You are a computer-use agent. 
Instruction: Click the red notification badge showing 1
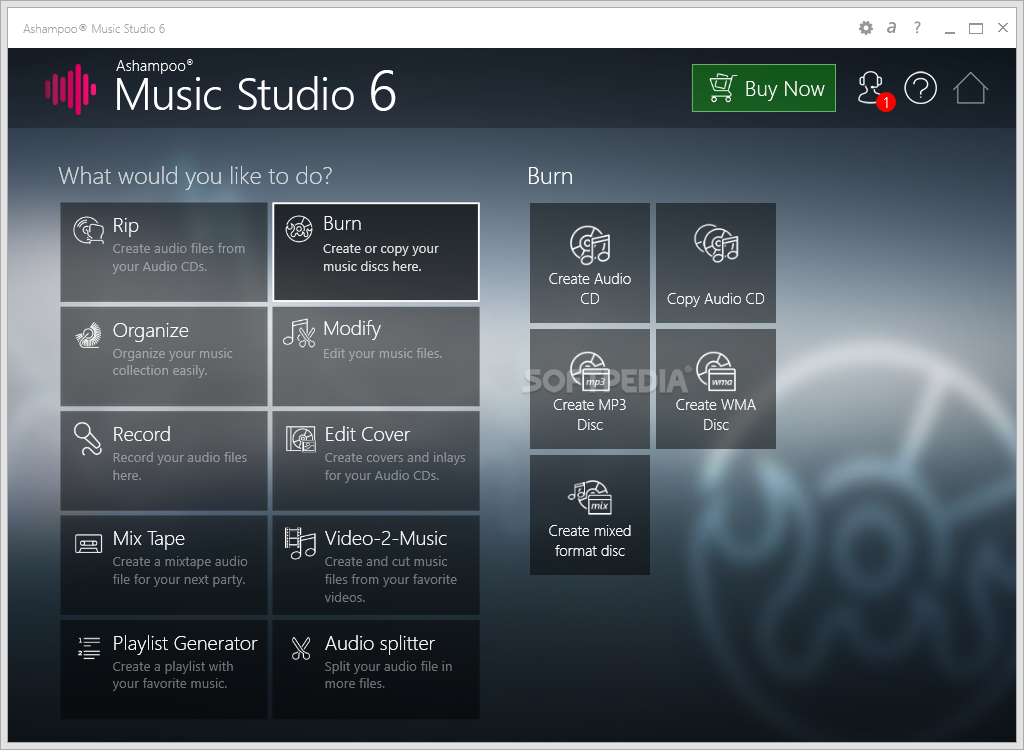pyautogui.click(x=886, y=102)
